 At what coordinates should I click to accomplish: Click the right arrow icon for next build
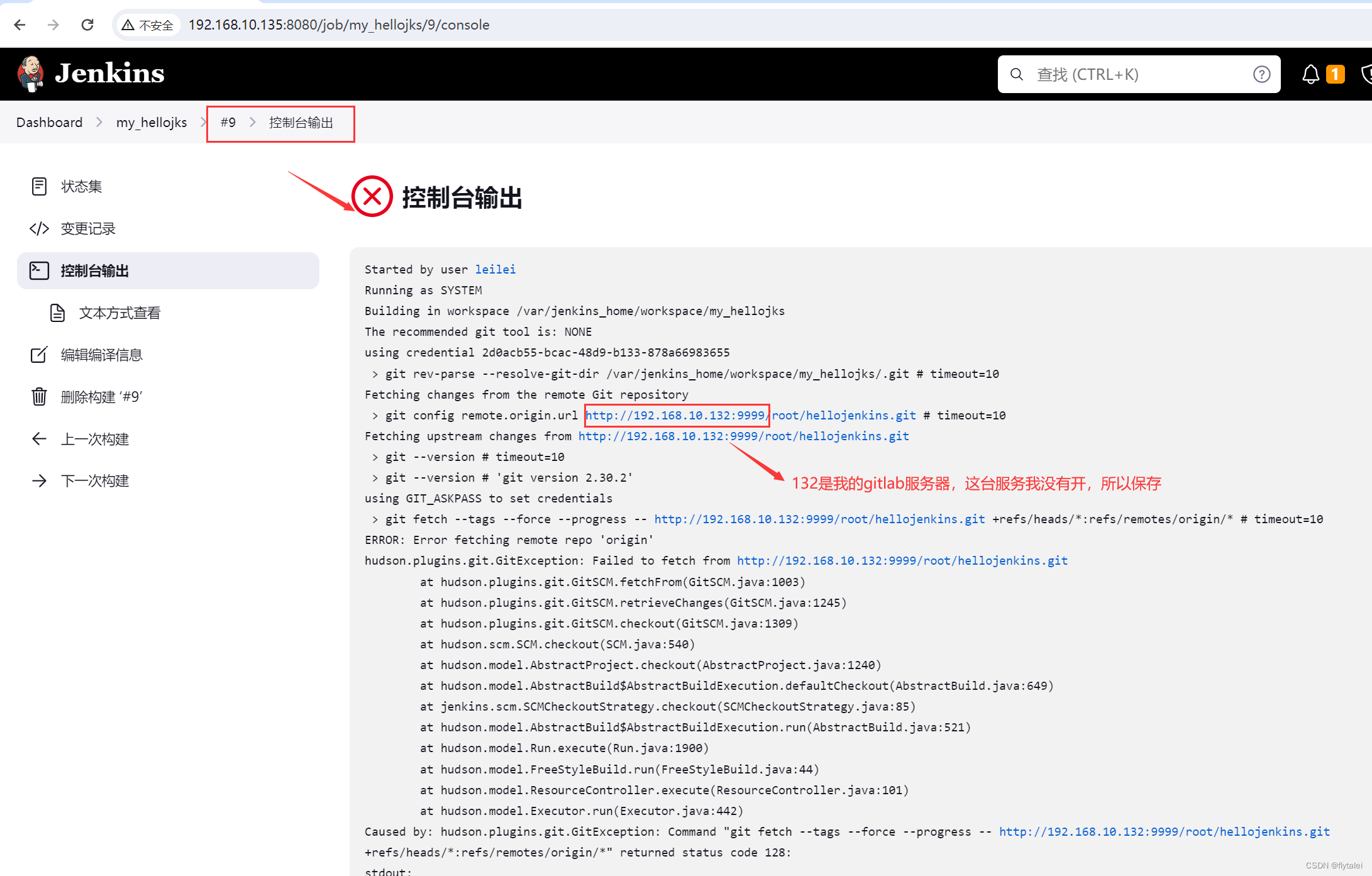[x=39, y=481]
